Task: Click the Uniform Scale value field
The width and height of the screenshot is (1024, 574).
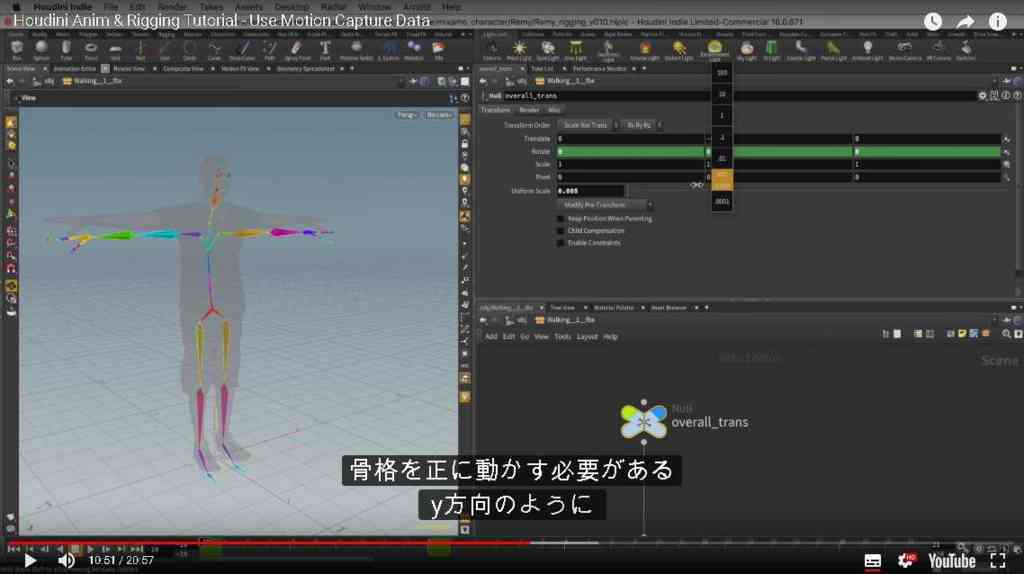Action: click(590, 191)
